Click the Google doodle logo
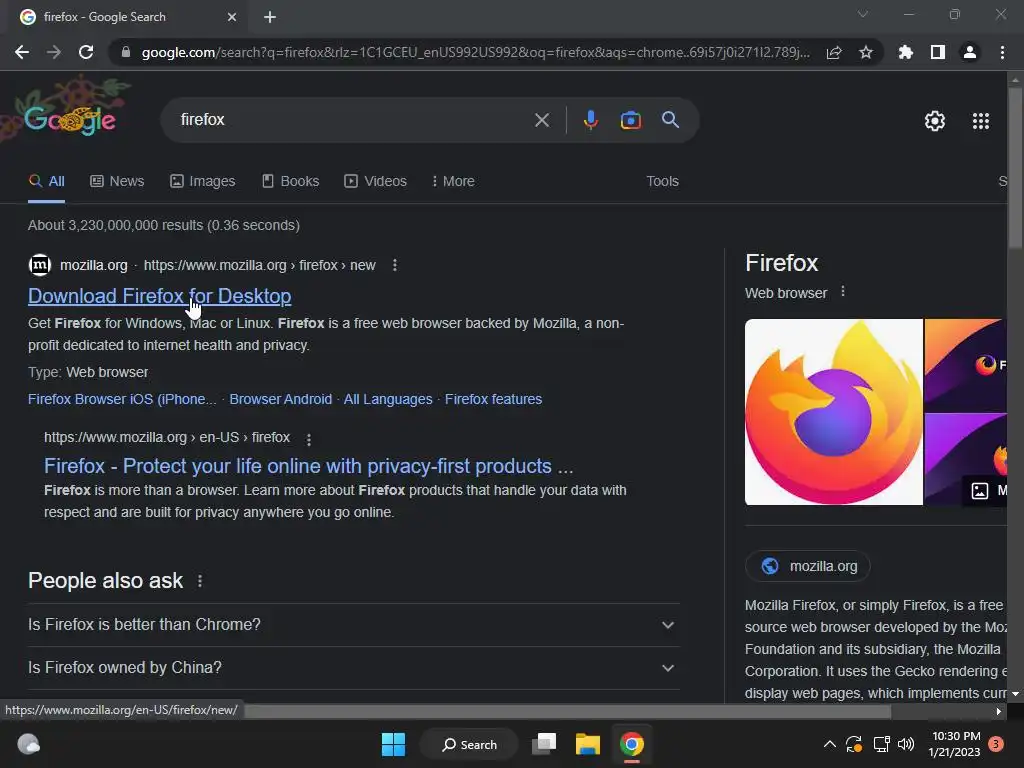The width and height of the screenshot is (1024, 768). coord(70,120)
